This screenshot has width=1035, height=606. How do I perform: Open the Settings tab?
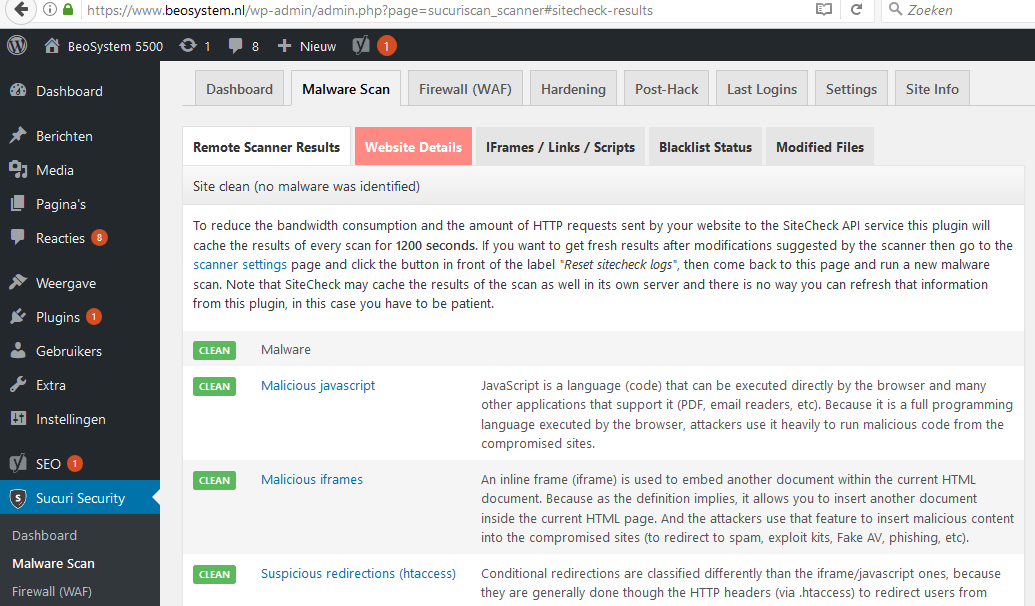pyautogui.click(x=851, y=88)
